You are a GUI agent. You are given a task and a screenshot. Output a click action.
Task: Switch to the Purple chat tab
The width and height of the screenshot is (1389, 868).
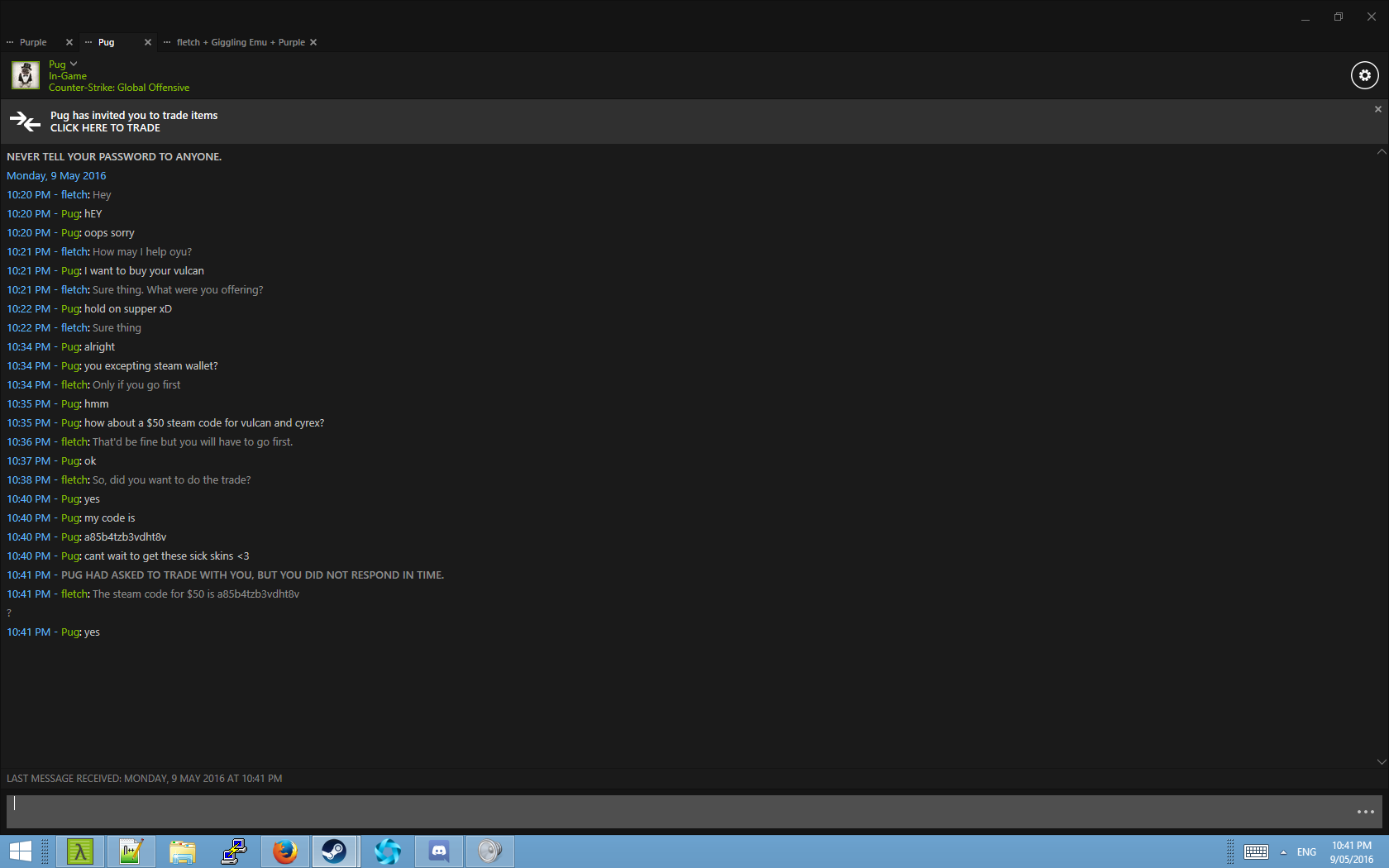click(33, 42)
